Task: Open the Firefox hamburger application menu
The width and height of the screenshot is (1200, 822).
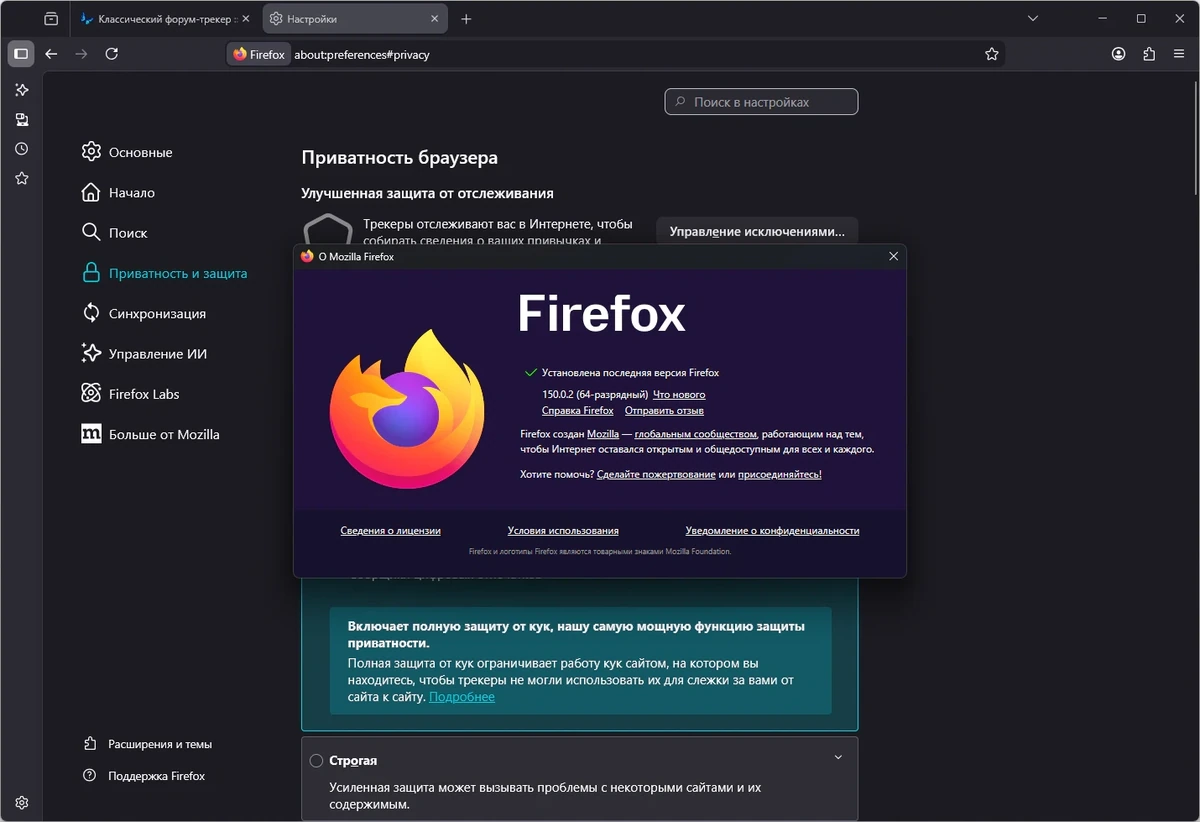Action: (x=1179, y=54)
